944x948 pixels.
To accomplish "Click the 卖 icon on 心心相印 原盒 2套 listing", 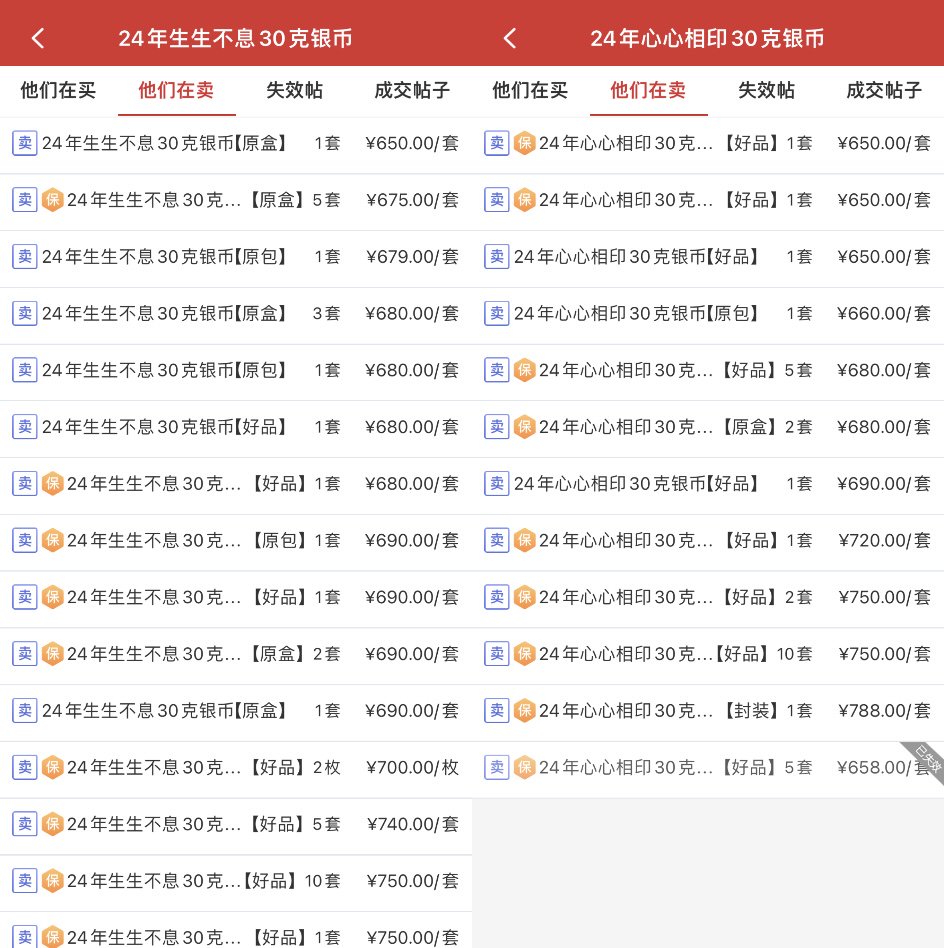I will [497, 427].
